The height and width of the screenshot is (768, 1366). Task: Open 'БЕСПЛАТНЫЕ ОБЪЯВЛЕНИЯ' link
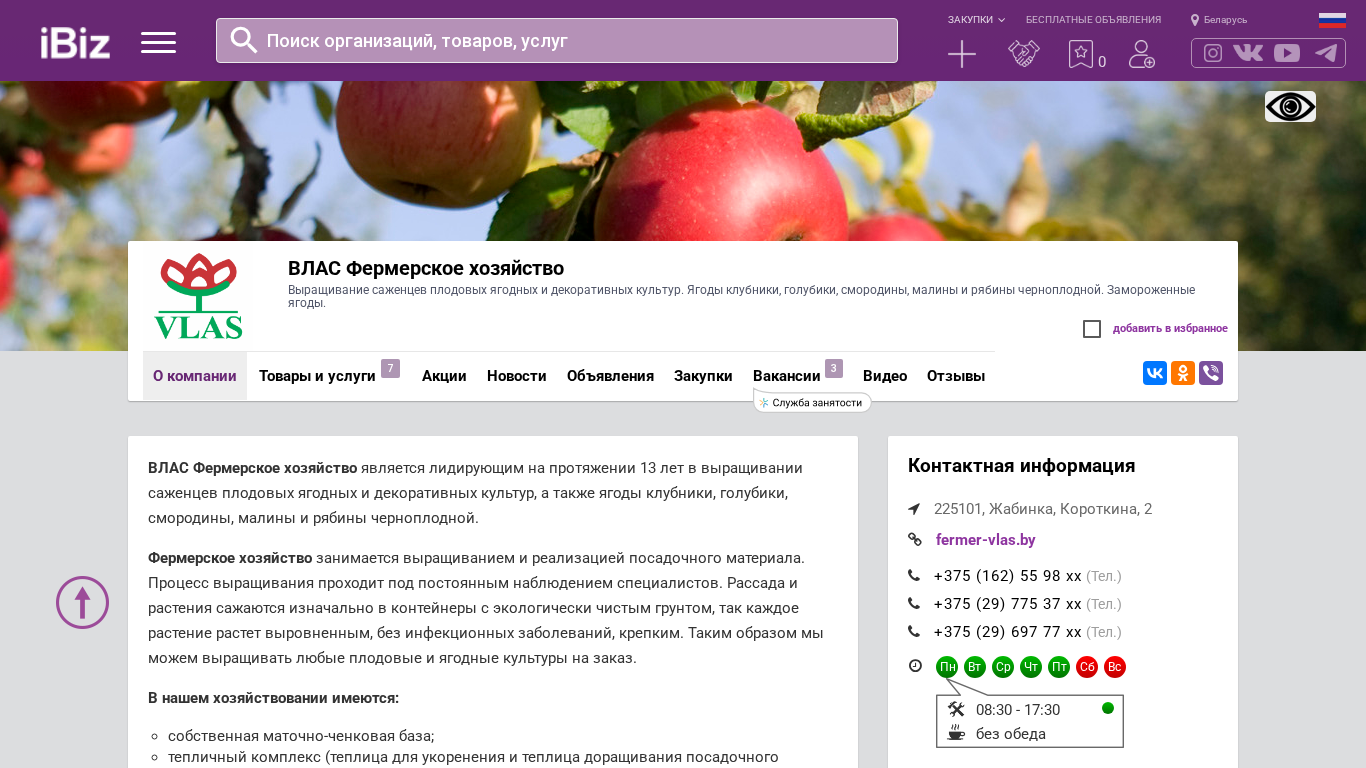(1093, 20)
